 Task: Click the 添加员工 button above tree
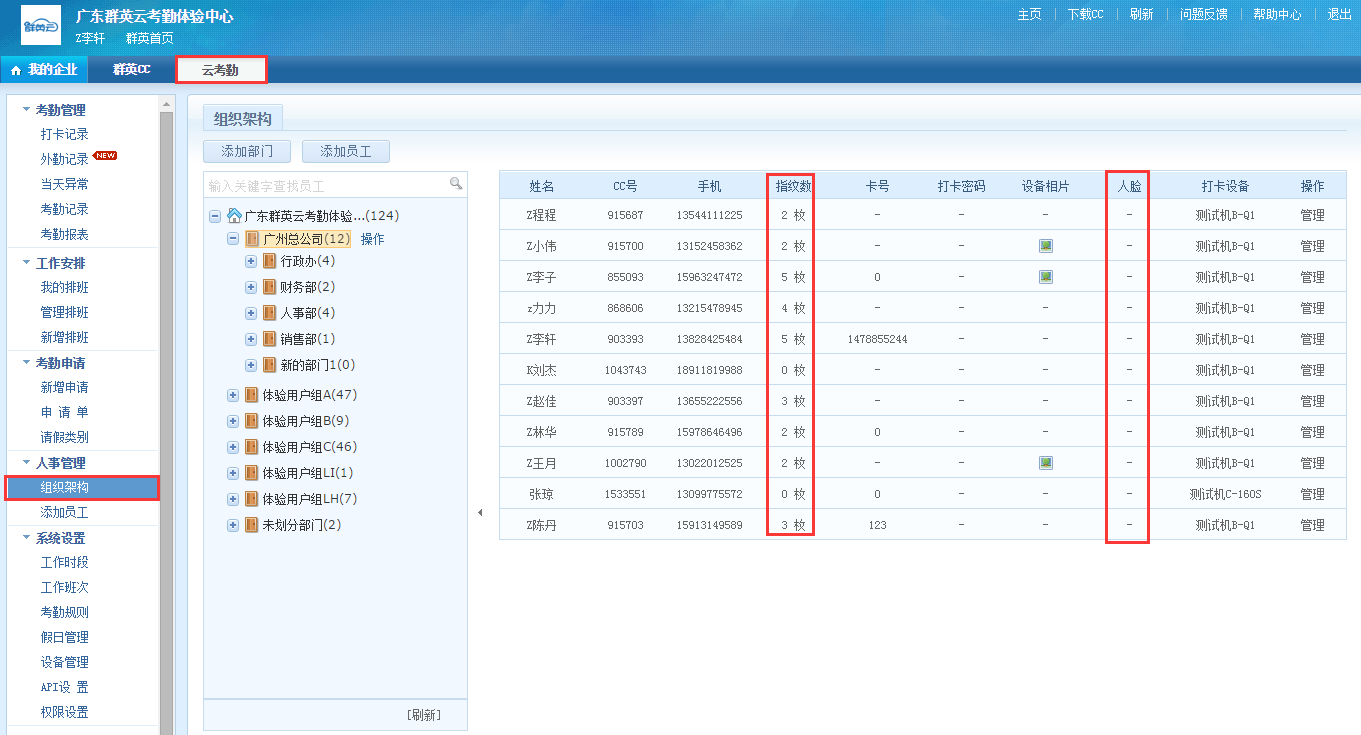point(345,151)
